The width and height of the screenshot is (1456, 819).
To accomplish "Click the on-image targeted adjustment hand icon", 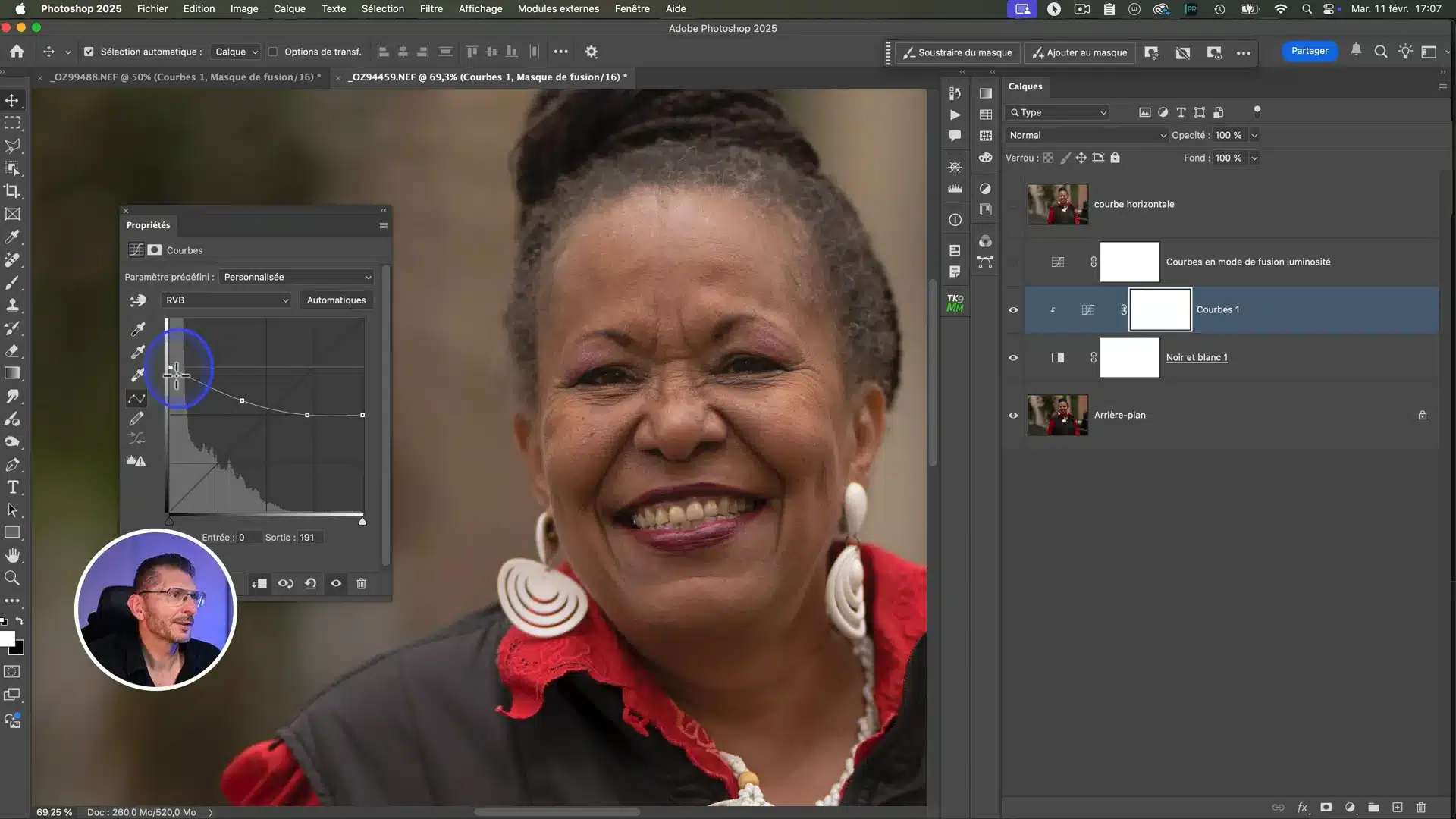I will click(137, 300).
